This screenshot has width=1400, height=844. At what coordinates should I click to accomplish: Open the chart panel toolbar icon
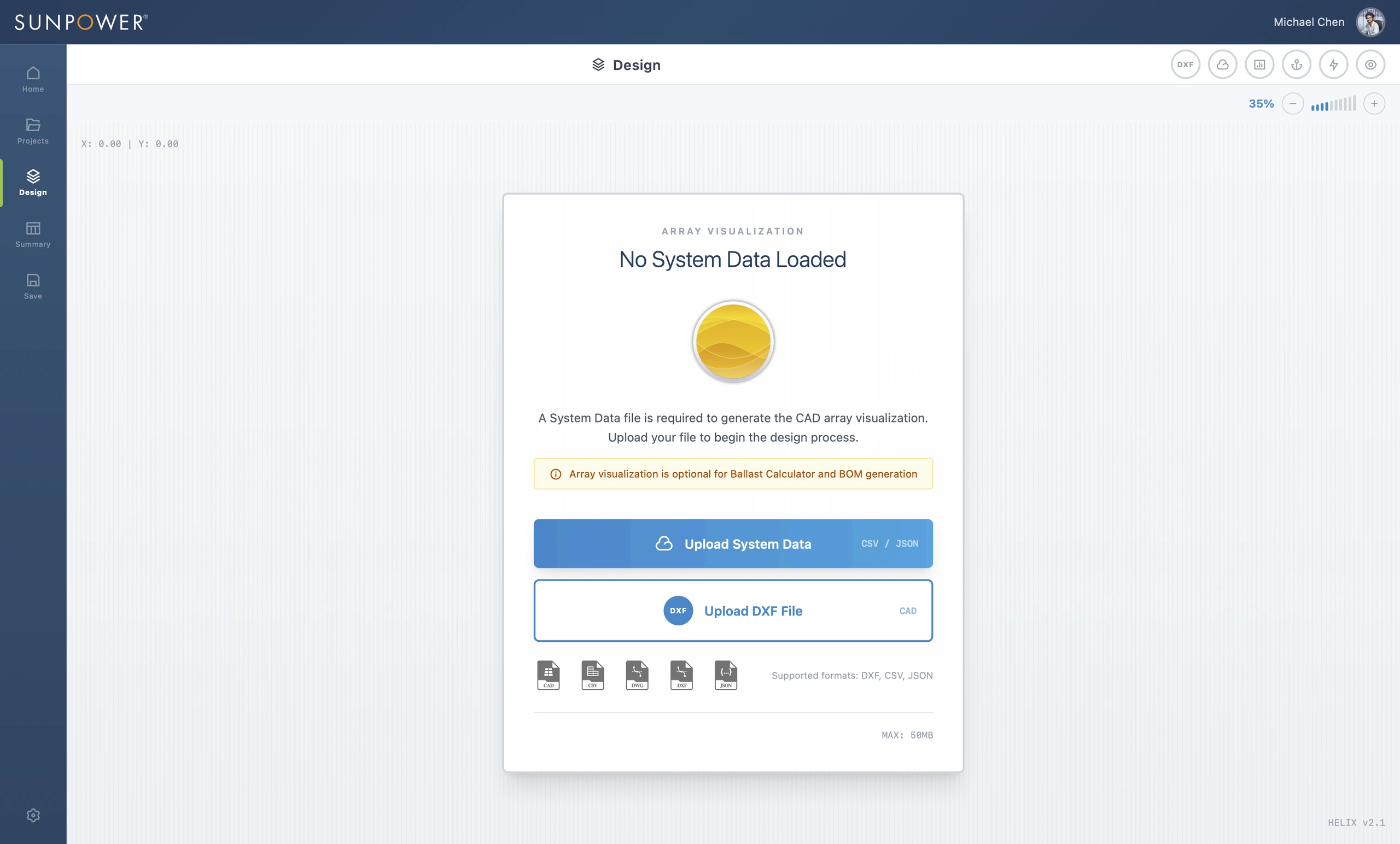click(1259, 65)
